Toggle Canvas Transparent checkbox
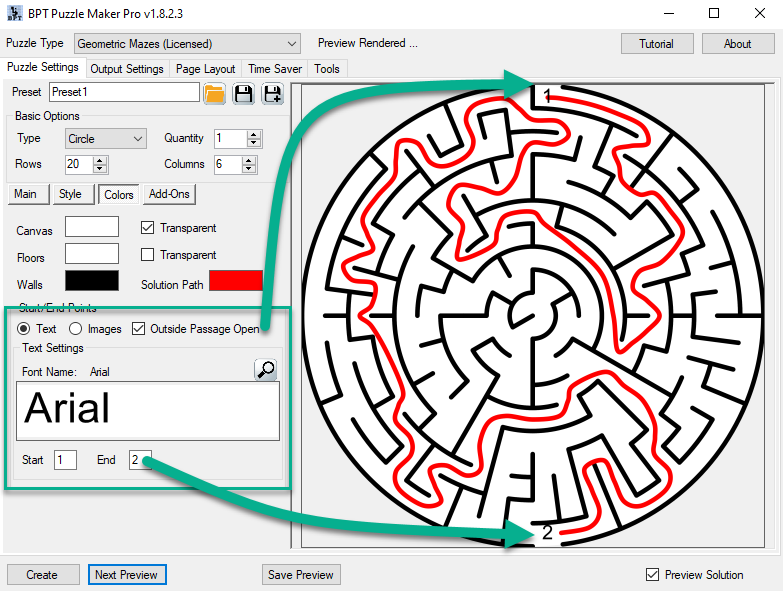Viewport: 783px width, 591px height. tap(148, 228)
